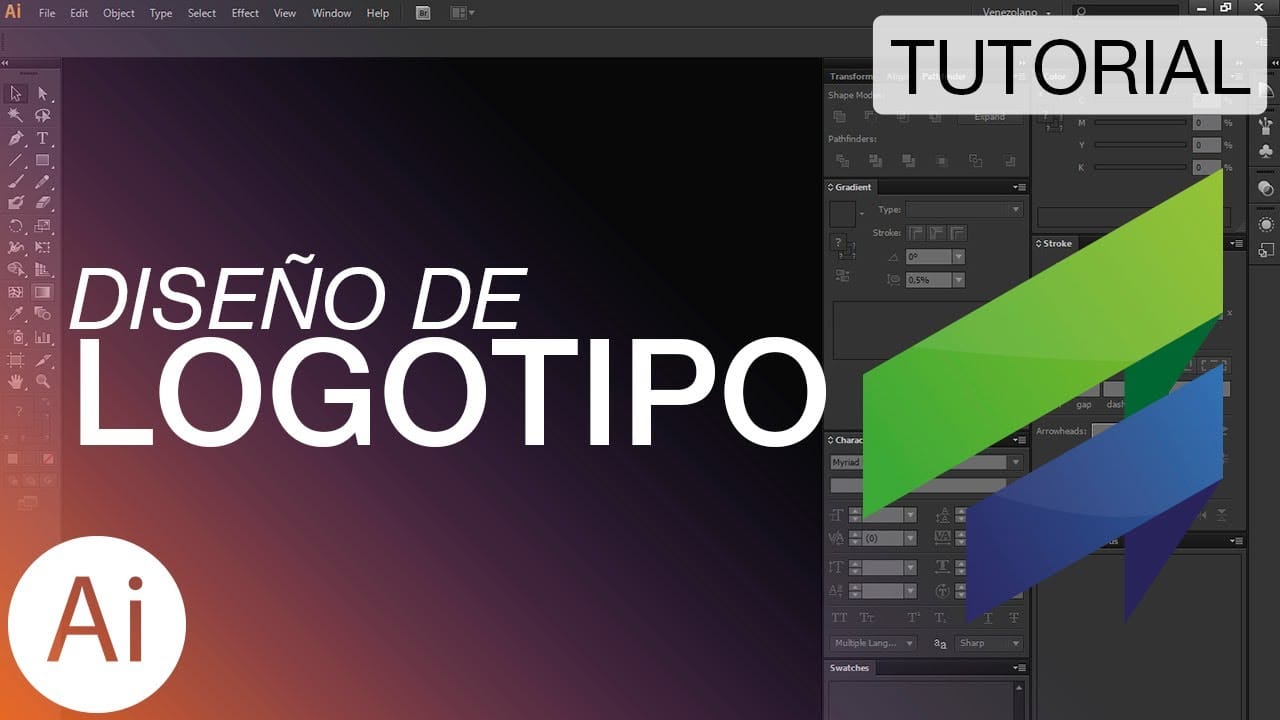The width and height of the screenshot is (1280, 720).
Task: Open the Swatches panel options menu
Action: 1019,668
